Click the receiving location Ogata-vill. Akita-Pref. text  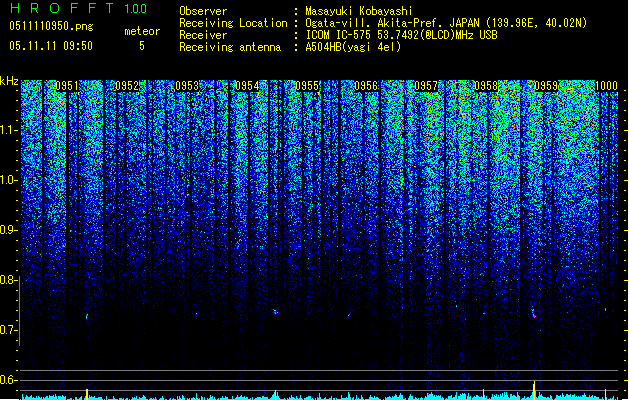[391, 23]
